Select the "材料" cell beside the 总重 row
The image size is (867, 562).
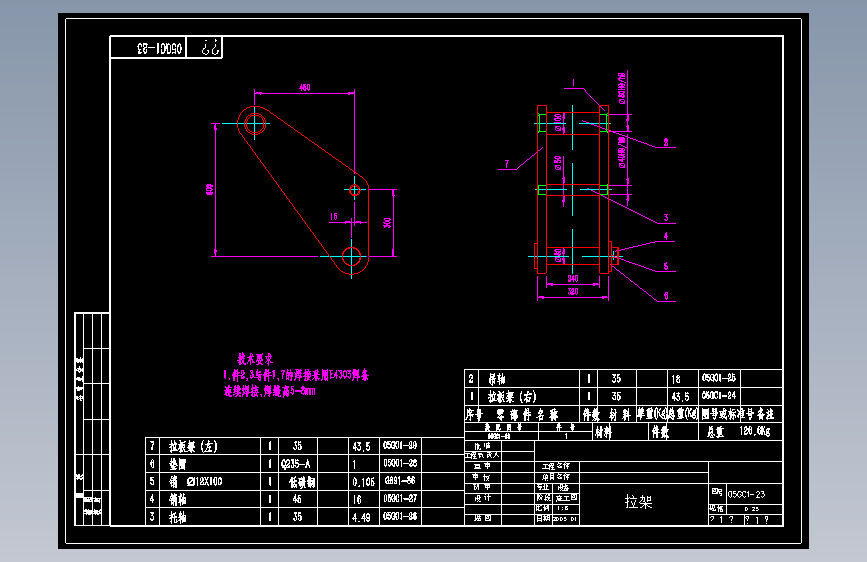pyautogui.click(x=603, y=432)
